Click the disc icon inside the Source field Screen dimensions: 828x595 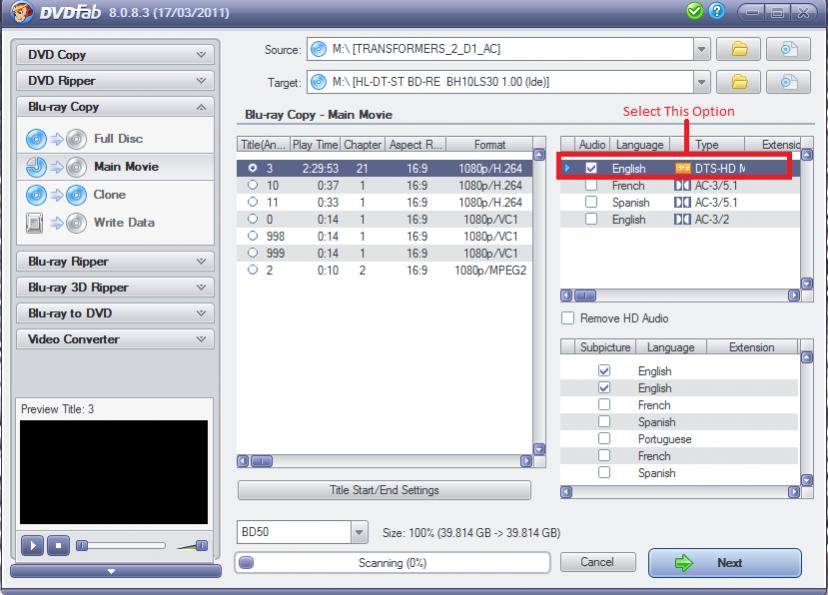(318, 49)
